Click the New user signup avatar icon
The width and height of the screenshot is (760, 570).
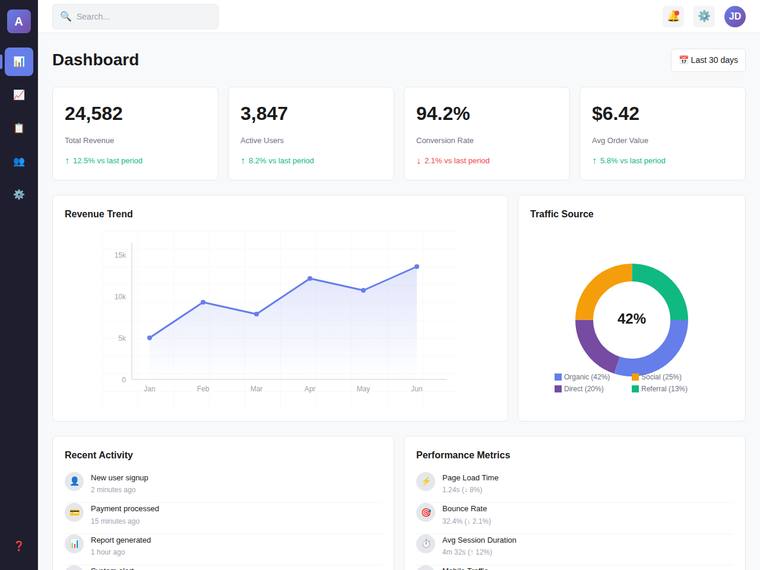tap(74, 481)
